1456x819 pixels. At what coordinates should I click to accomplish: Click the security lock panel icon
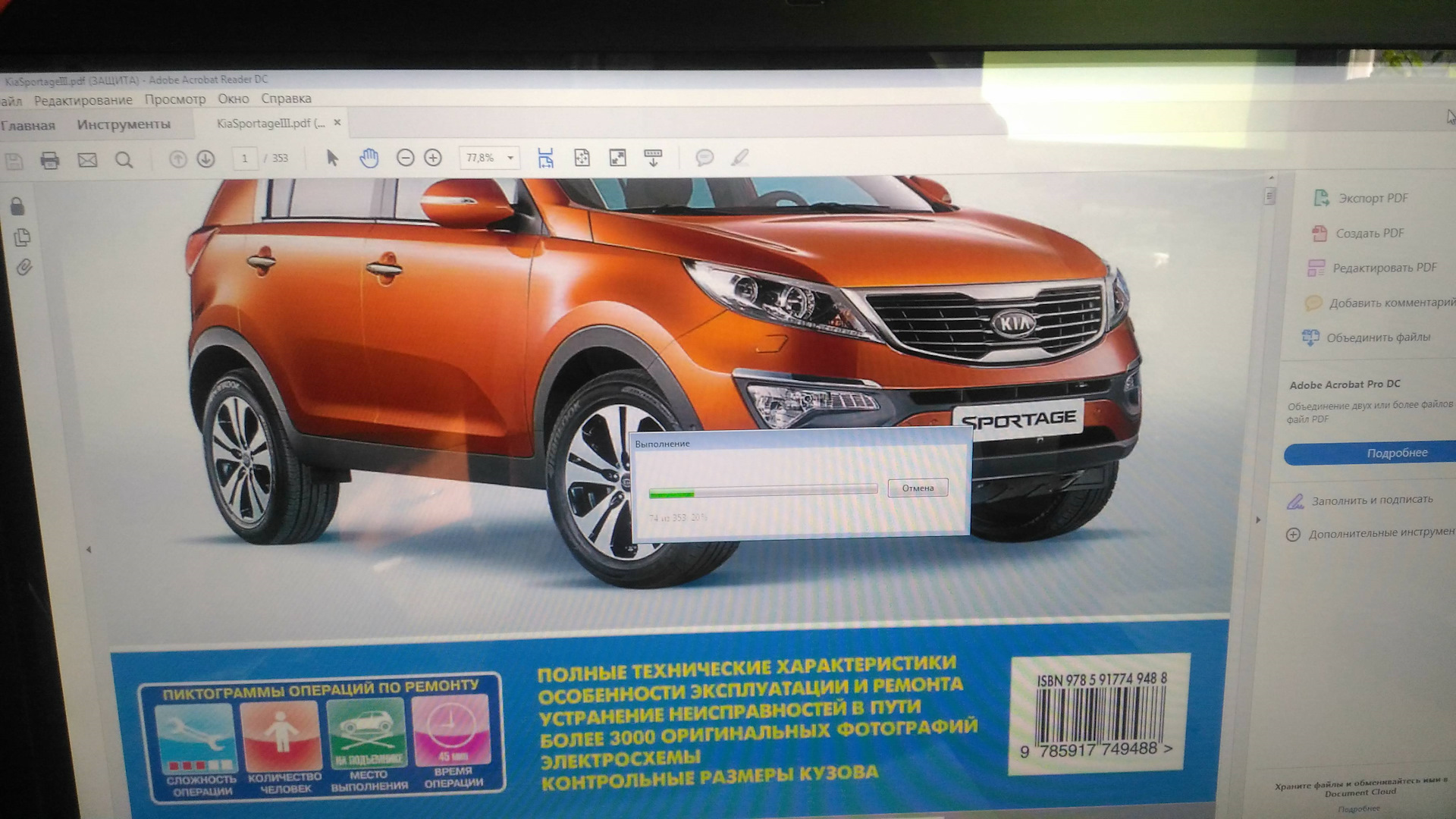[17, 206]
